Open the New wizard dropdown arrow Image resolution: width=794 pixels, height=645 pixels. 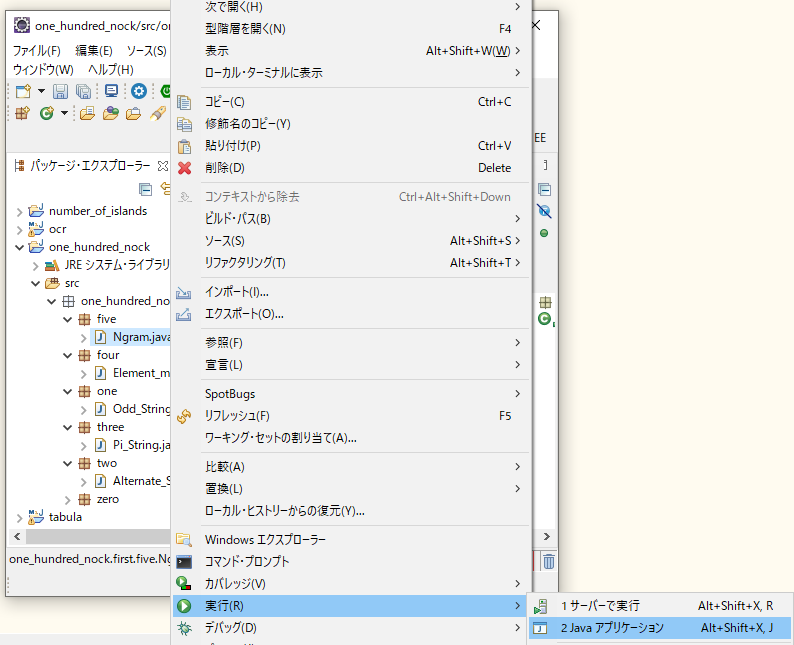[x=42, y=91]
